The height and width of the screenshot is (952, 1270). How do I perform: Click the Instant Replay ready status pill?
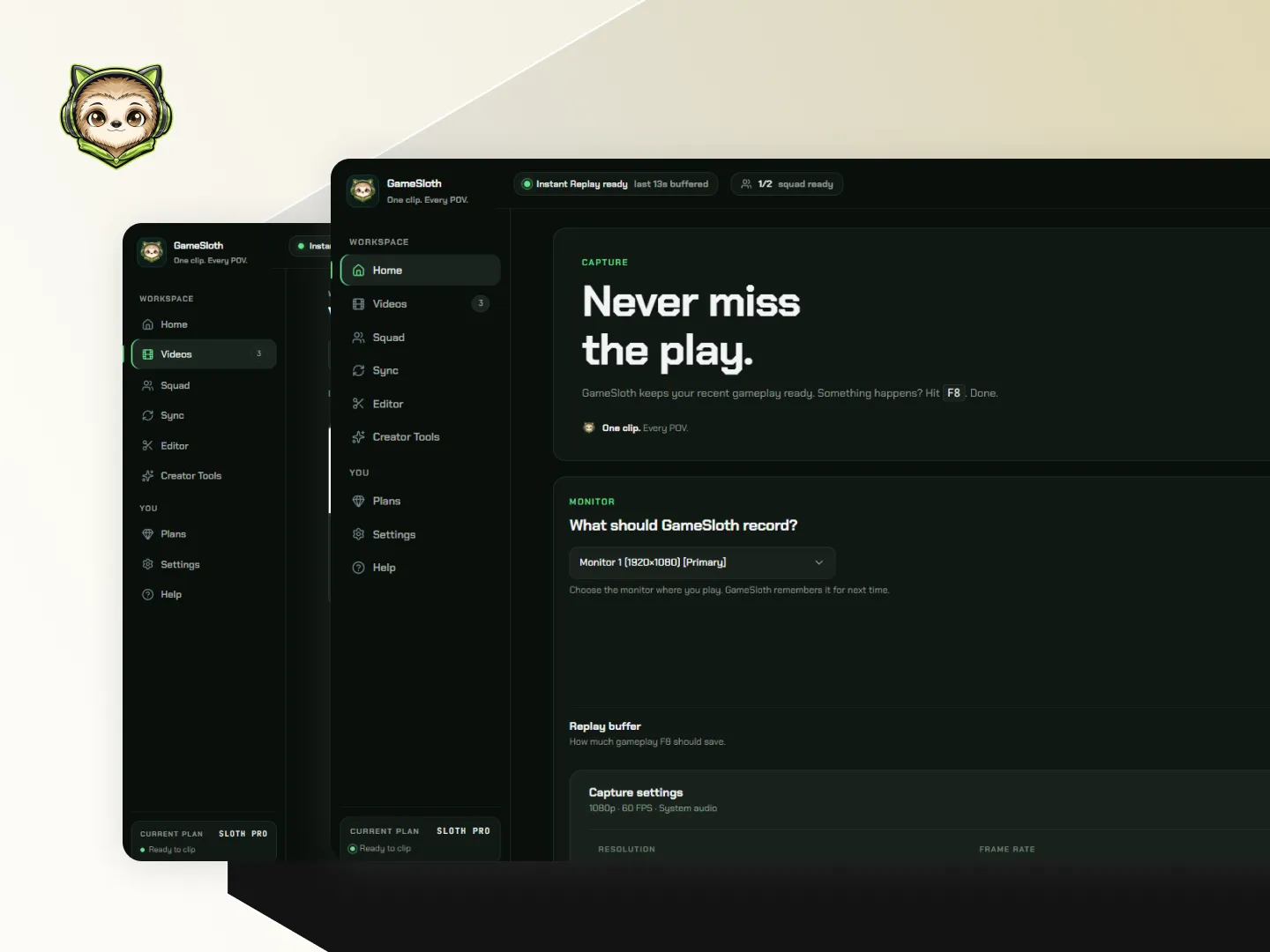616,184
